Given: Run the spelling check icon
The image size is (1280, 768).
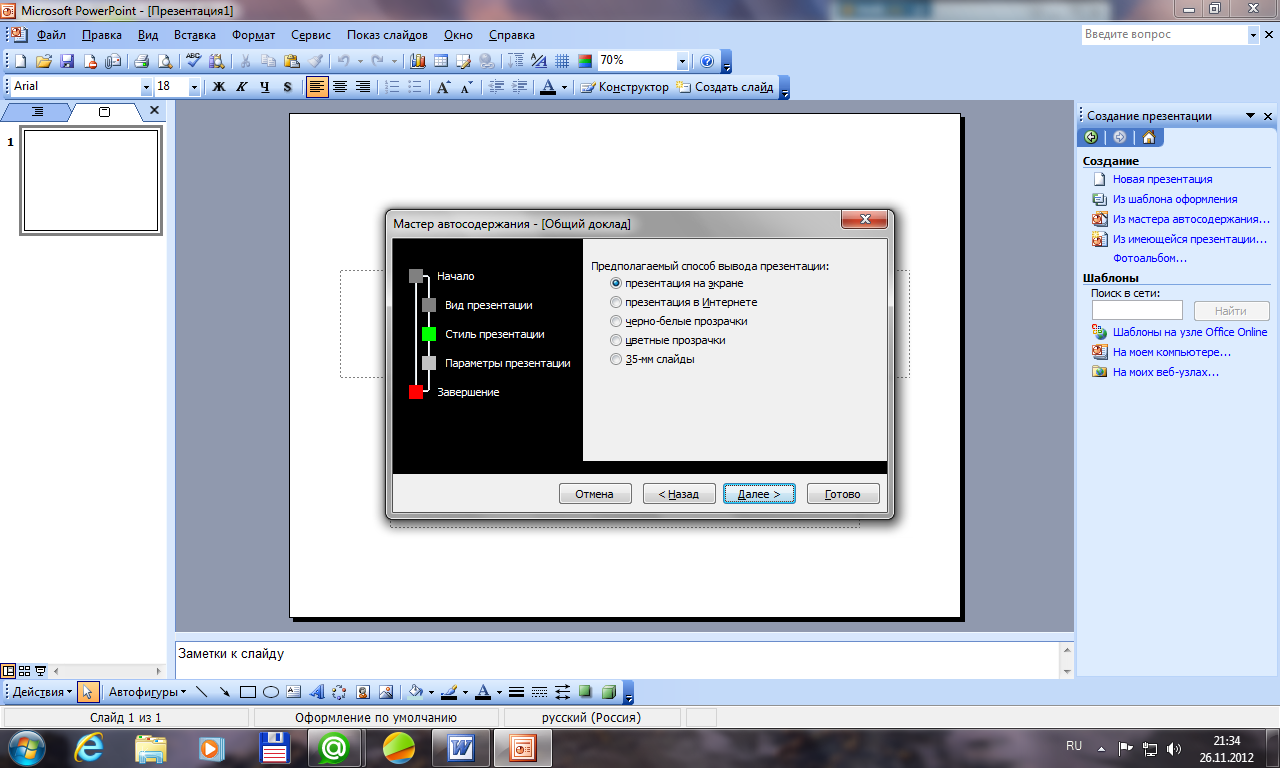Looking at the screenshot, I should coord(193,61).
